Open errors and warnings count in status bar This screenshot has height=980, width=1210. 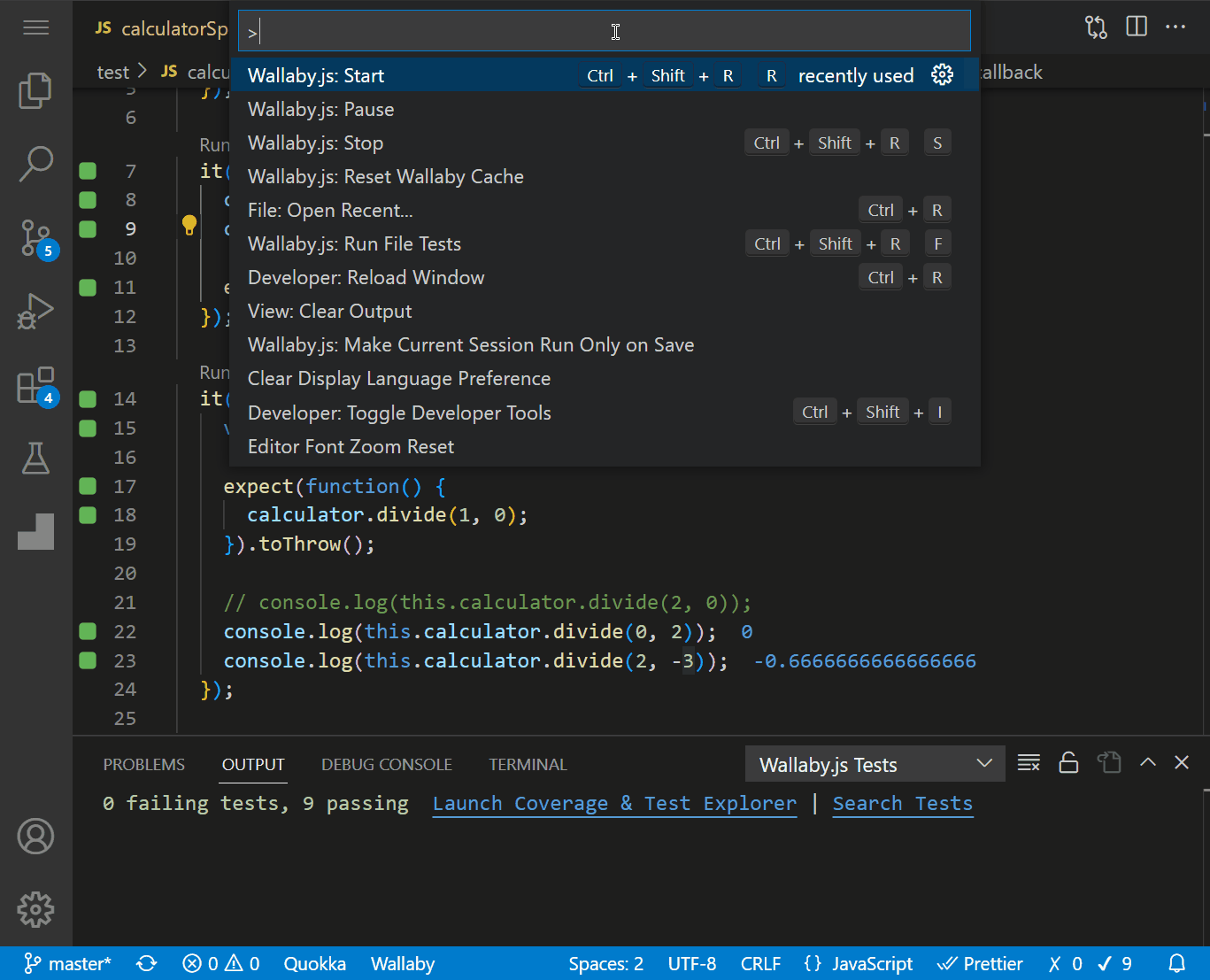point(220,963)
